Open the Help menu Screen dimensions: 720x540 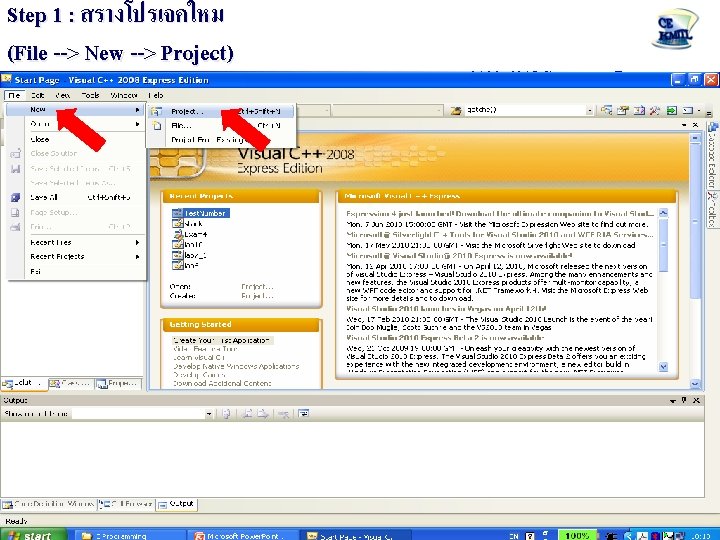pos(156,95)
